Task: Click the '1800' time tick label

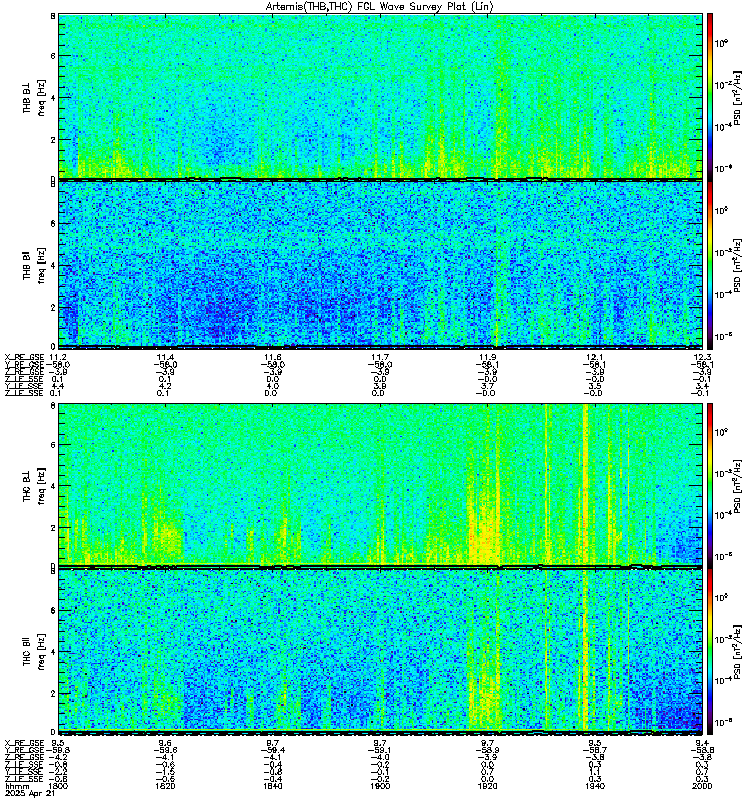Action: 58,786
